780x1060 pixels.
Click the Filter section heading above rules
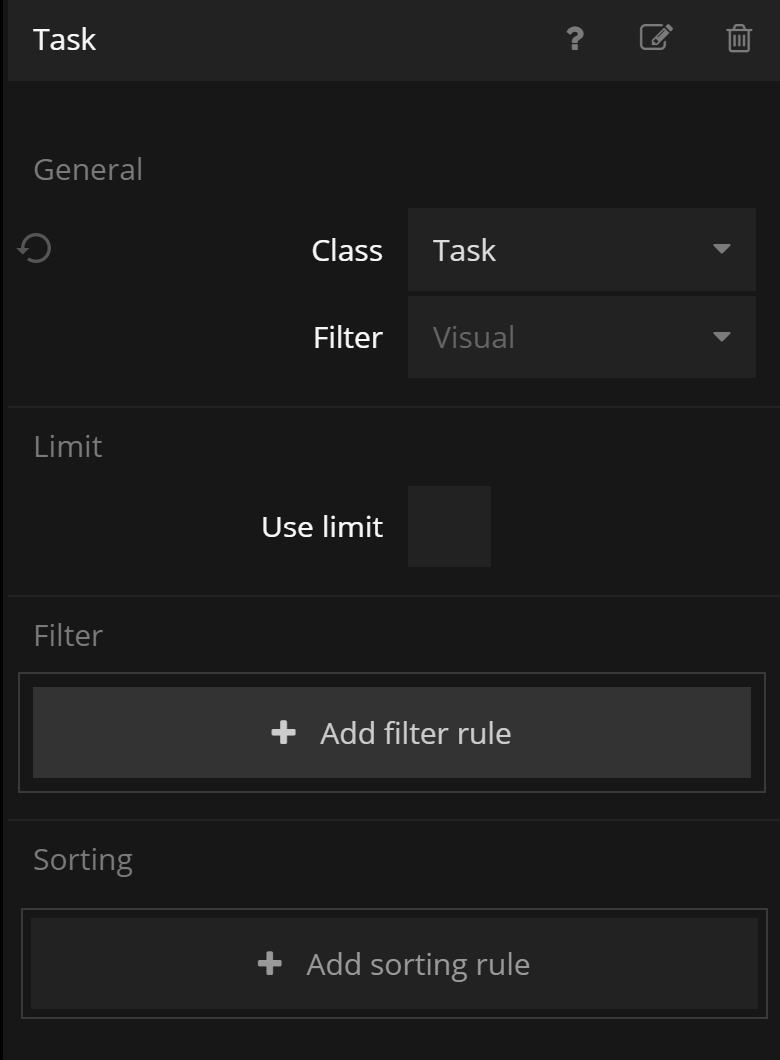click(68, 635)
